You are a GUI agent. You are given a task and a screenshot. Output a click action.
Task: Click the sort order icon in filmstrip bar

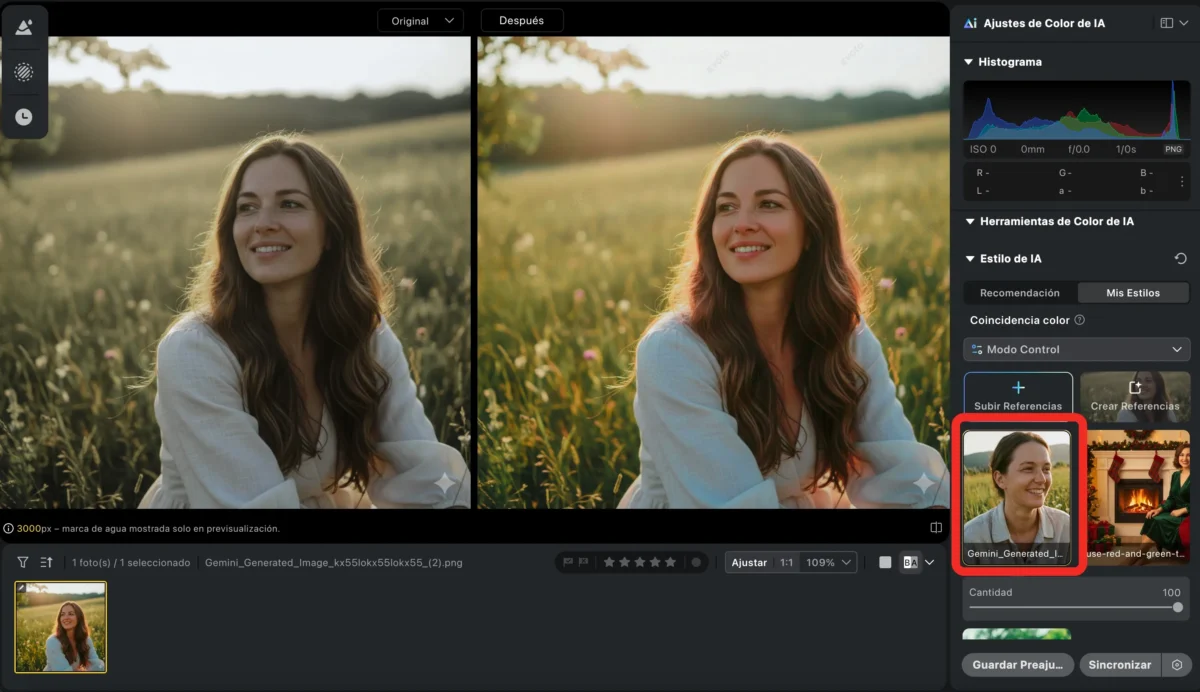click(46, 563)
